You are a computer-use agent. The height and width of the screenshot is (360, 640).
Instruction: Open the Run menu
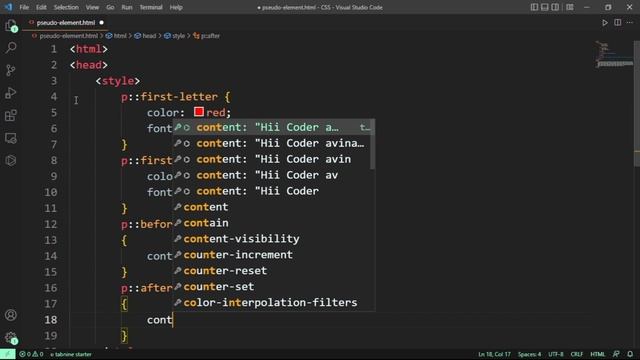tap(127, 7)
